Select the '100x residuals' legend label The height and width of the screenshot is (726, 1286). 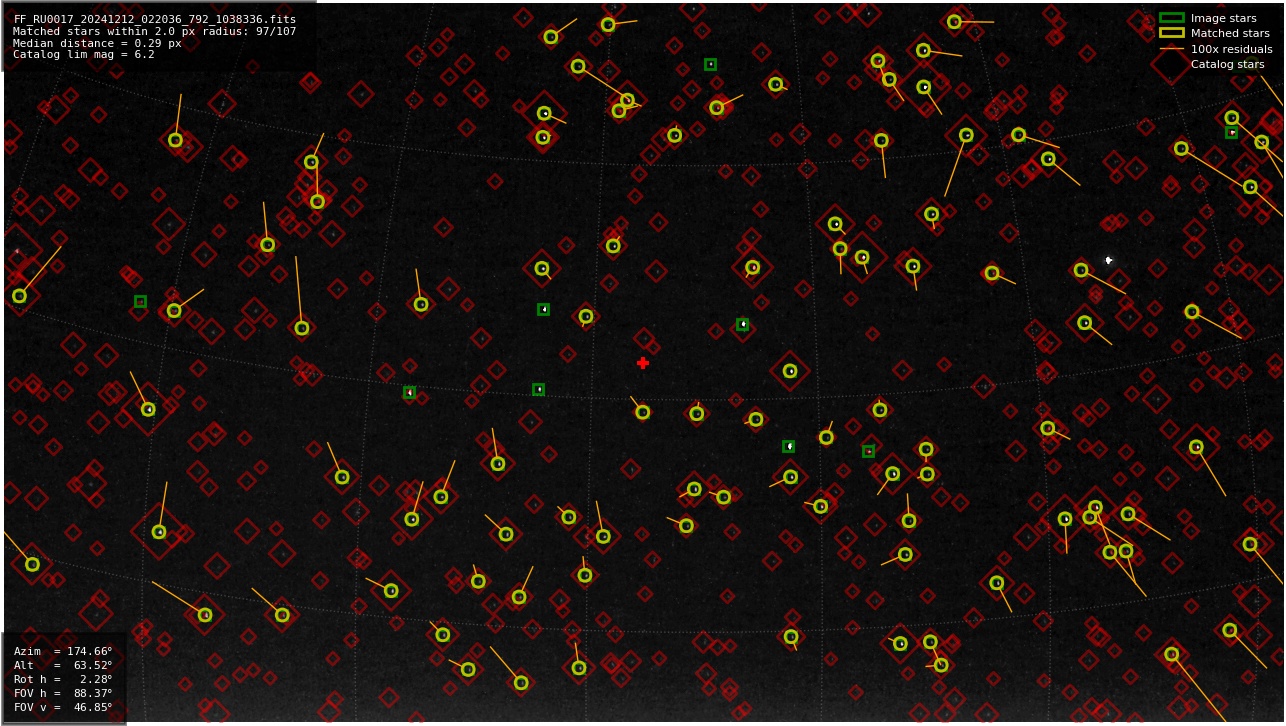point(1231,49)
